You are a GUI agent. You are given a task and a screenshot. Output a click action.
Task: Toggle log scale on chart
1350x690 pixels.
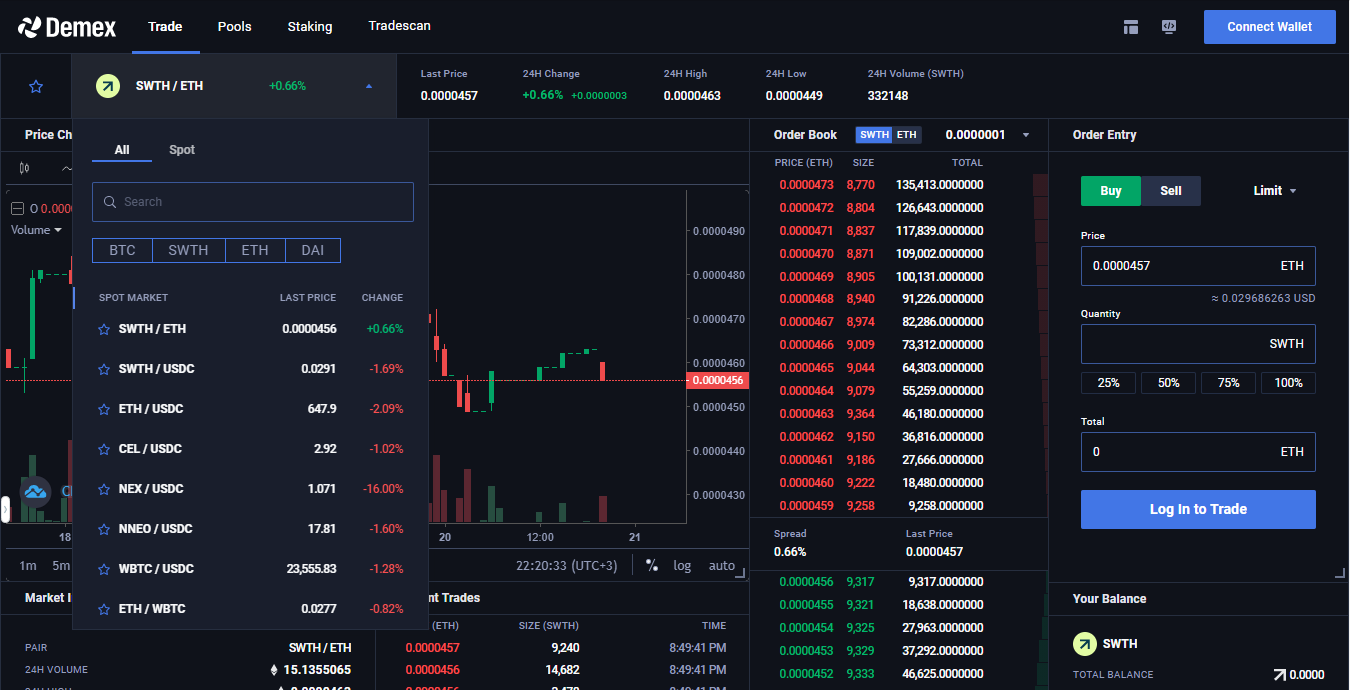point(682,565)
